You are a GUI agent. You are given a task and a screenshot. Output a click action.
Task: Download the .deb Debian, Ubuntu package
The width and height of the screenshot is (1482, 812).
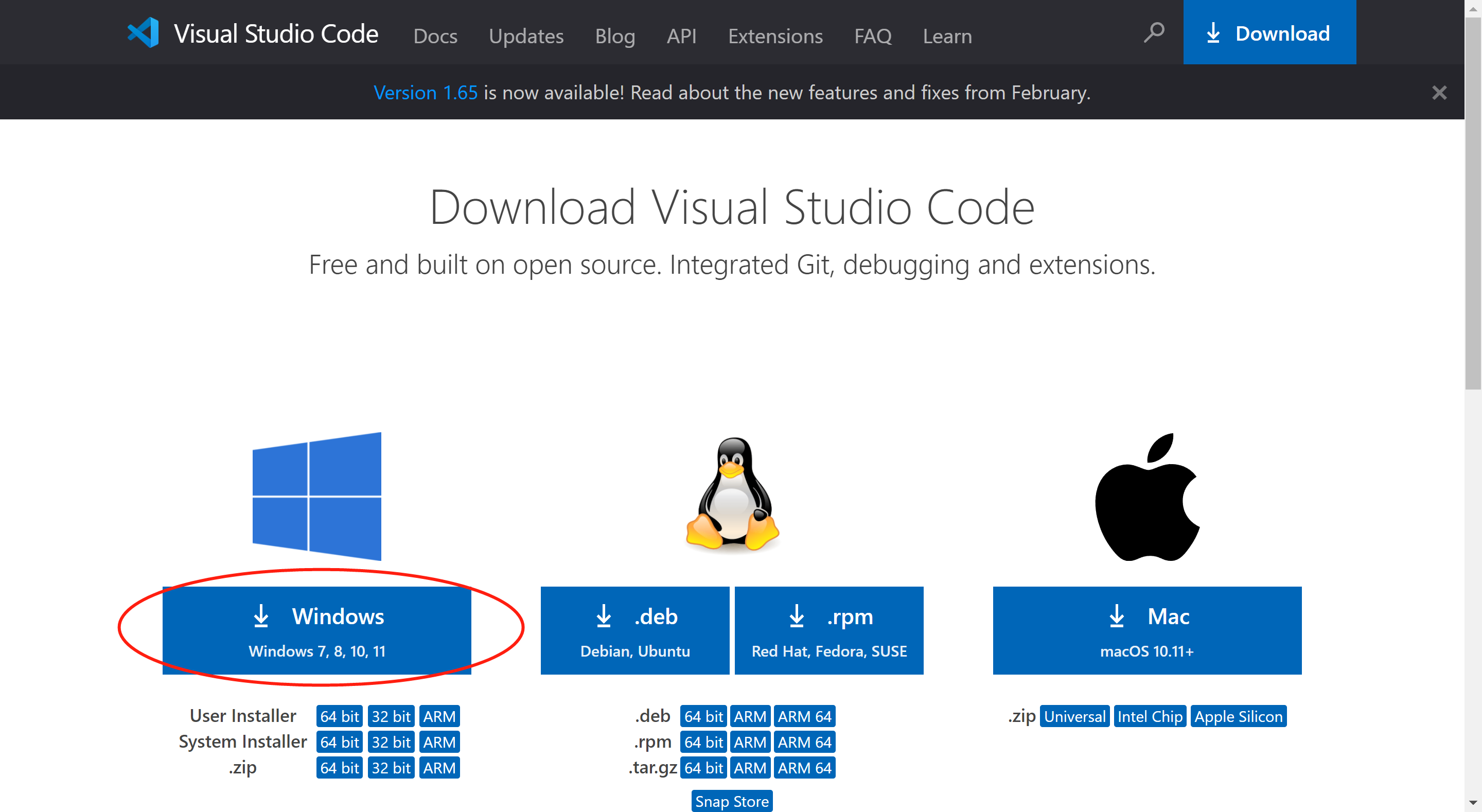coord(635,631)
